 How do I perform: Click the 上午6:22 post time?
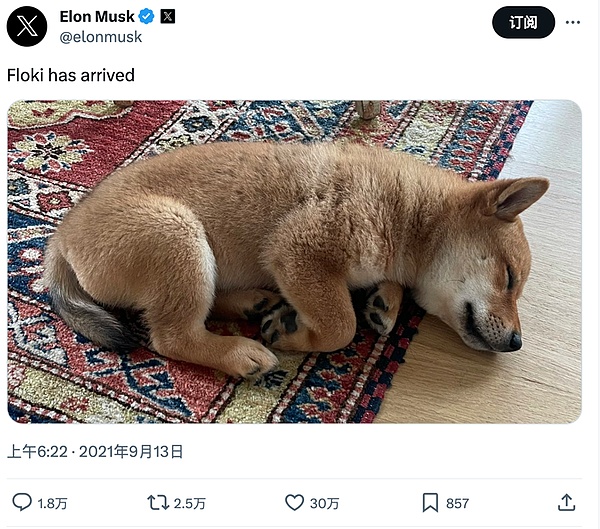click(36, 452)
